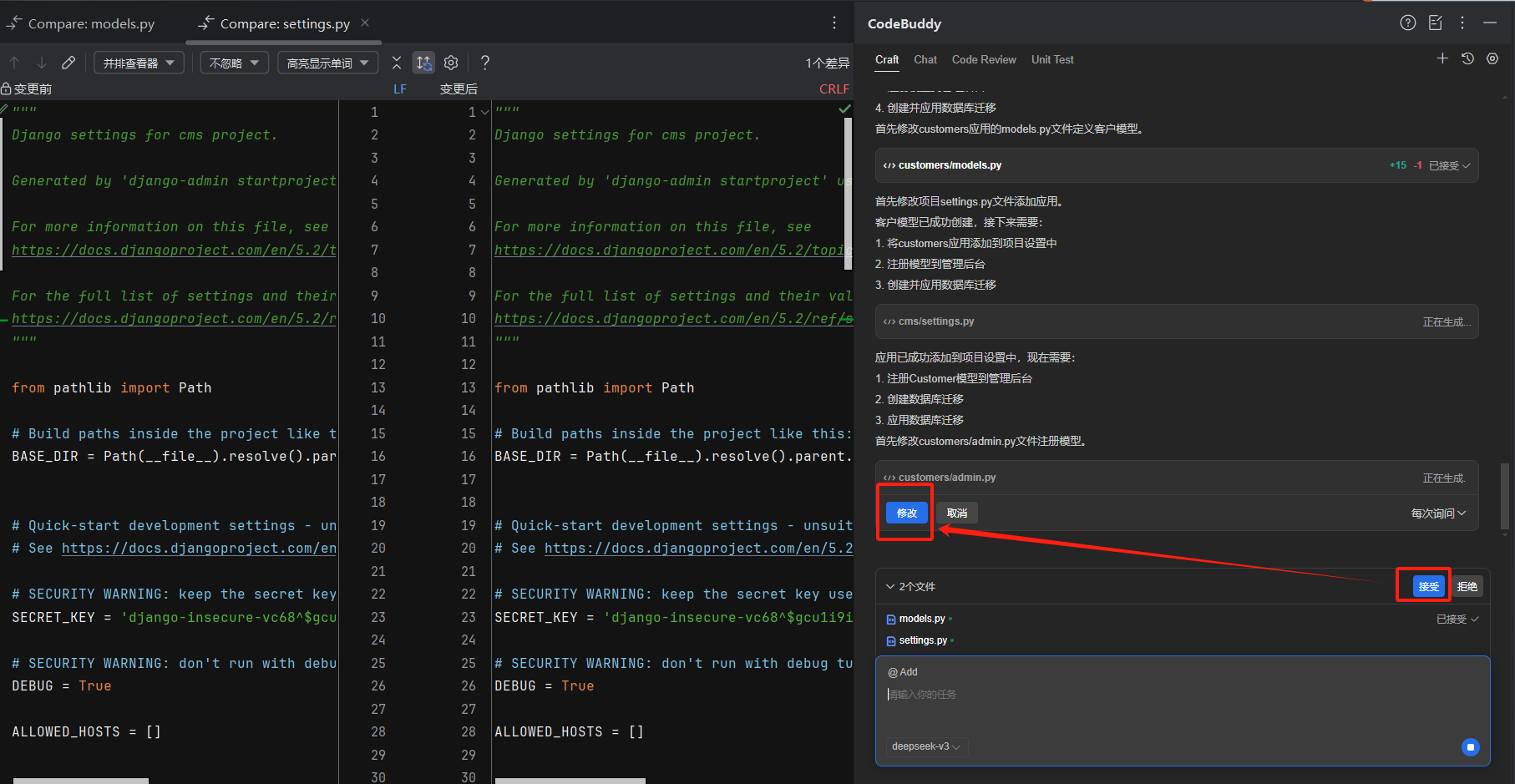The width and height of the screenshot is (1515, 784).
Task: Click the 拒绝 reject button
Action: pyautogui.click(x=1467, y=586)
